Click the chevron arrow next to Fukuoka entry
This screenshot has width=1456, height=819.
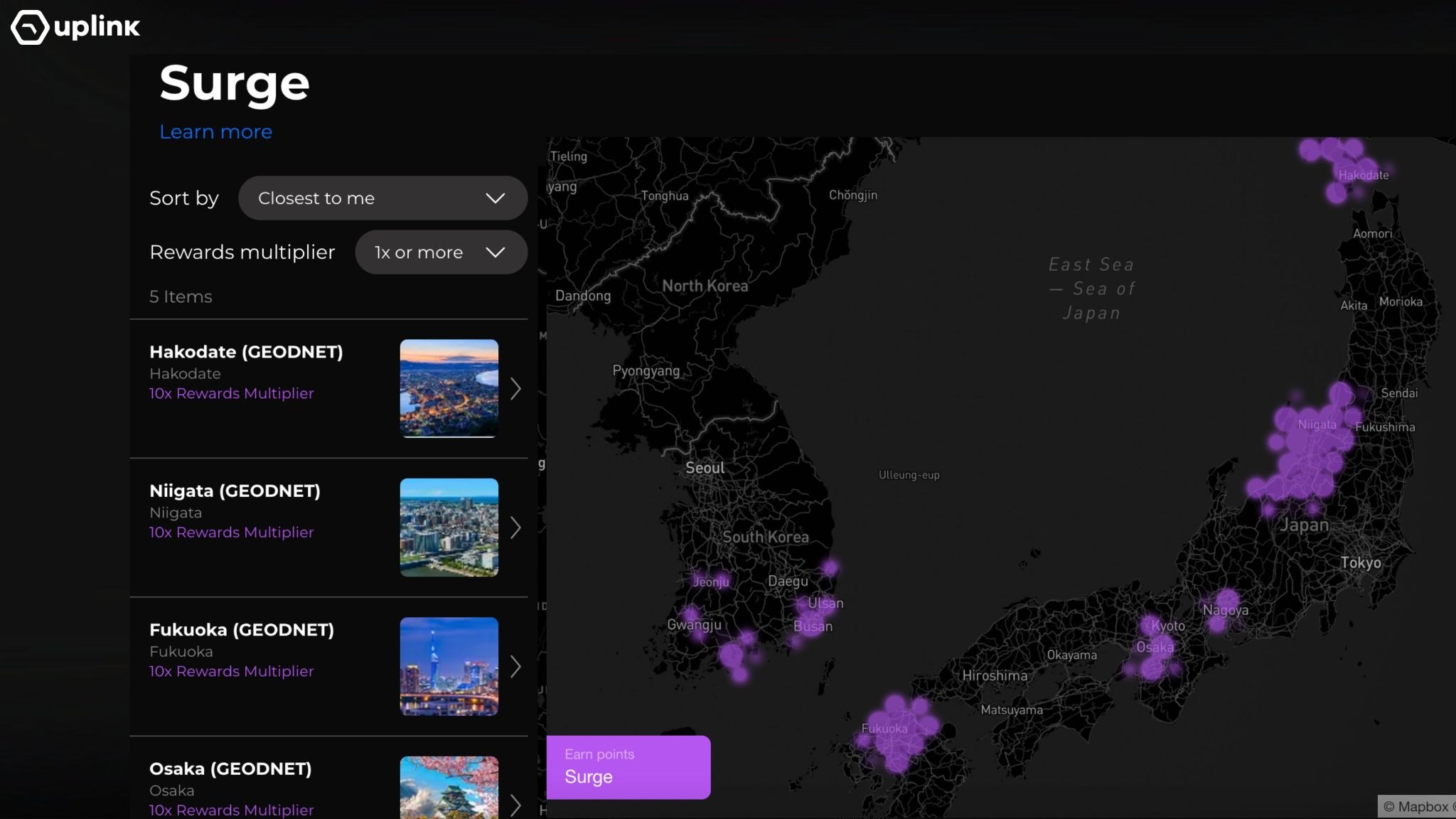[515, 667]
